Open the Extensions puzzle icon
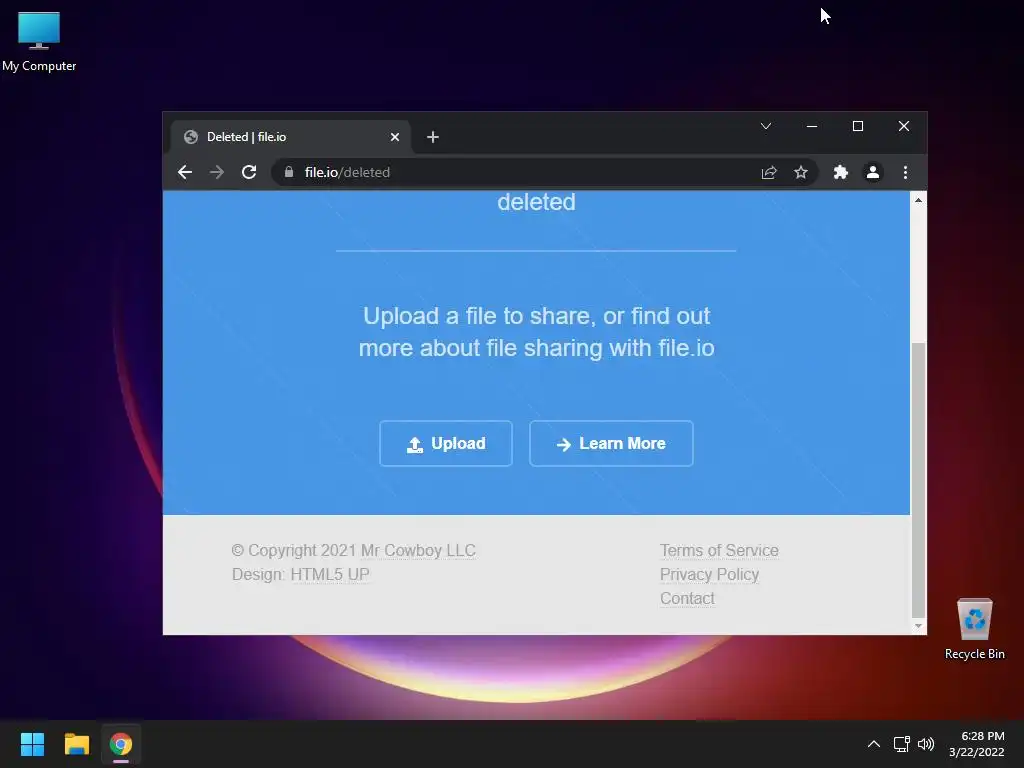 pyautogui.click(x=840, y=172)
